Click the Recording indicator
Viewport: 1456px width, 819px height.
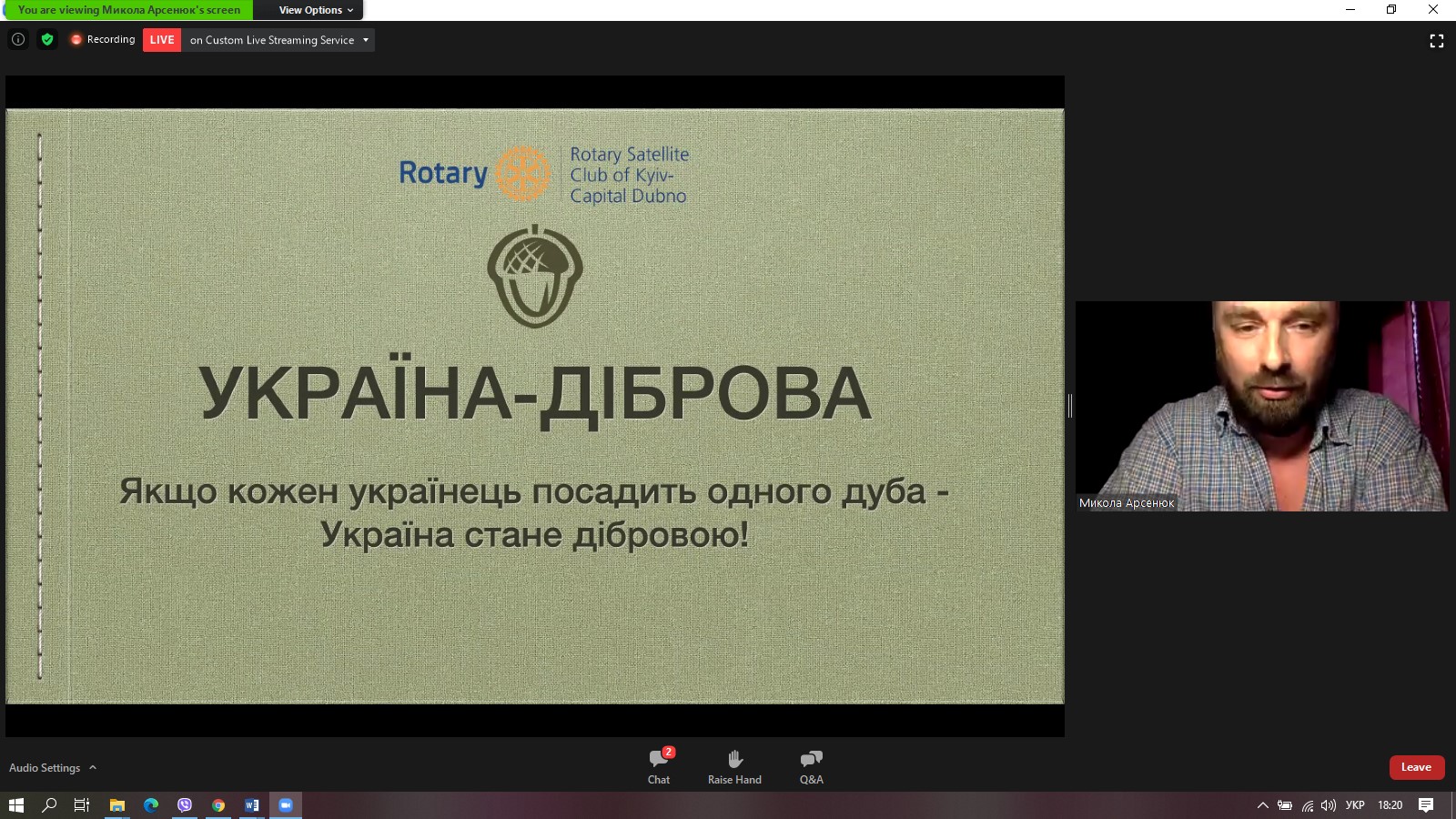[103, 40]
